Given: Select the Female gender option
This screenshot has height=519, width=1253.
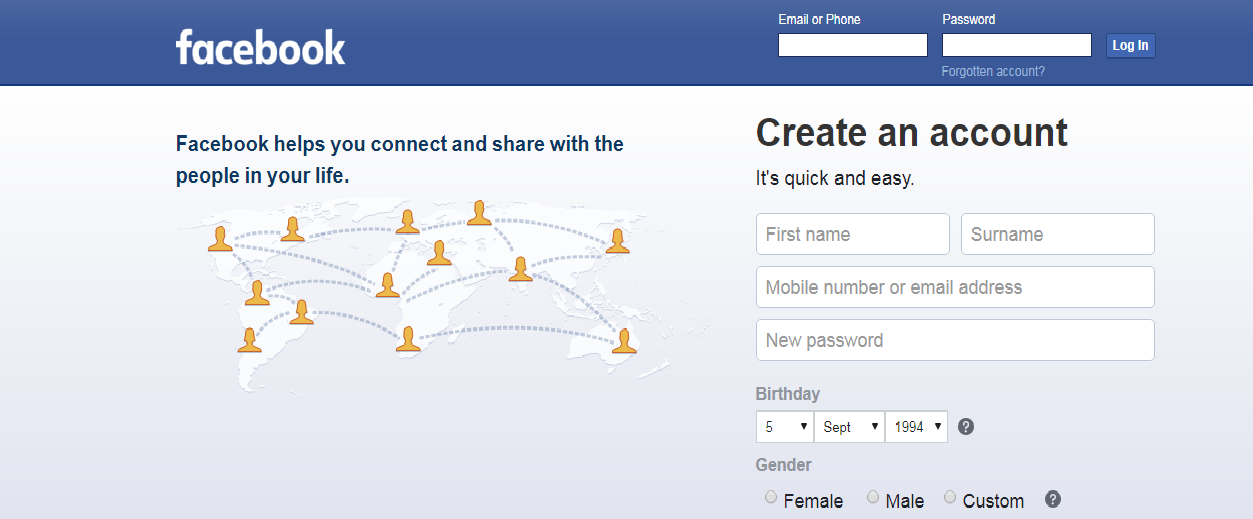Looking at the screenshot, I should click(771, 497).
